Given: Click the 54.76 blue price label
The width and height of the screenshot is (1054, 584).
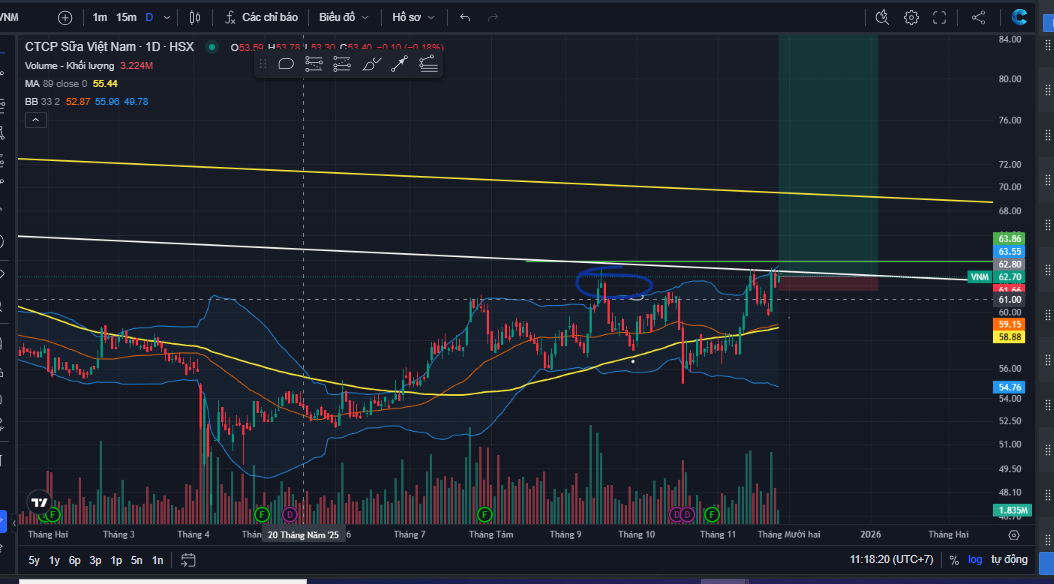Looking at the screenshot, I should coord(1010,387).
